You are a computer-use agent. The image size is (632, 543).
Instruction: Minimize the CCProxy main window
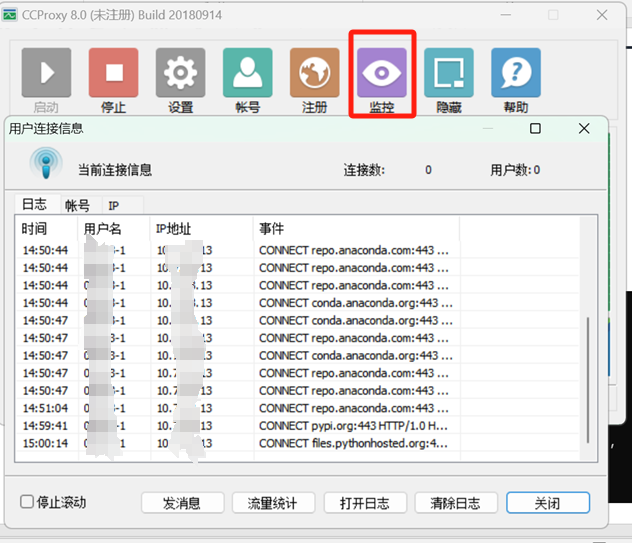(x=506, y=15)
